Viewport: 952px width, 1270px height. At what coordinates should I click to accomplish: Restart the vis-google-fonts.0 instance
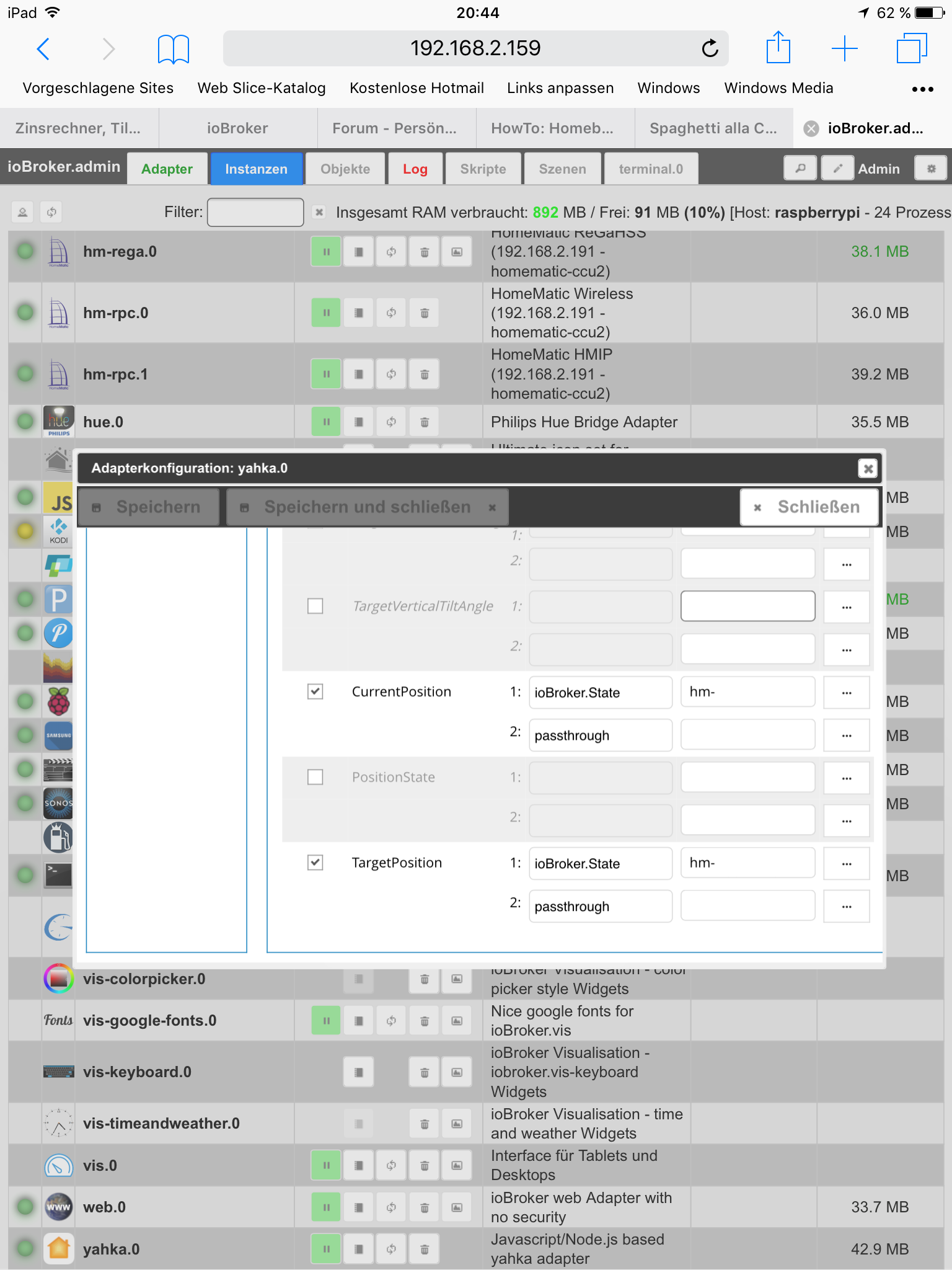[x=392, y=1021]
